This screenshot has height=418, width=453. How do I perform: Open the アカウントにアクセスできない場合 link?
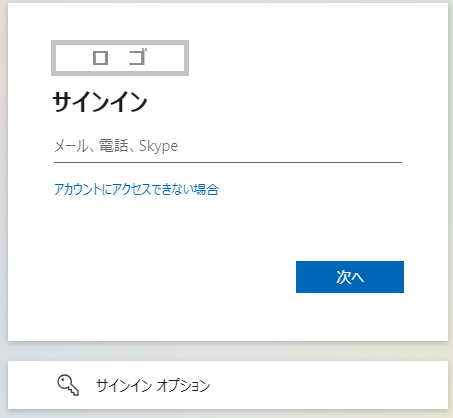[x=137, y=189]
